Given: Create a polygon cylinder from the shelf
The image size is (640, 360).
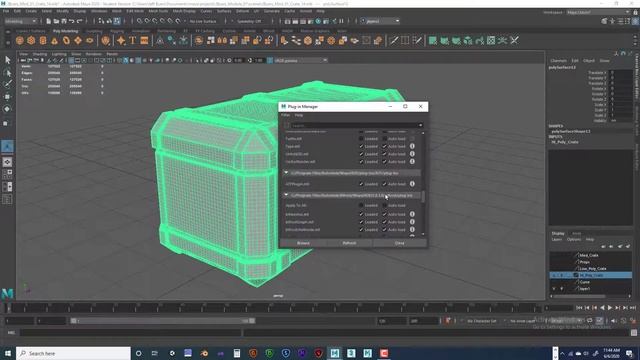Looking at the screenshot, I should coord(43,40).
